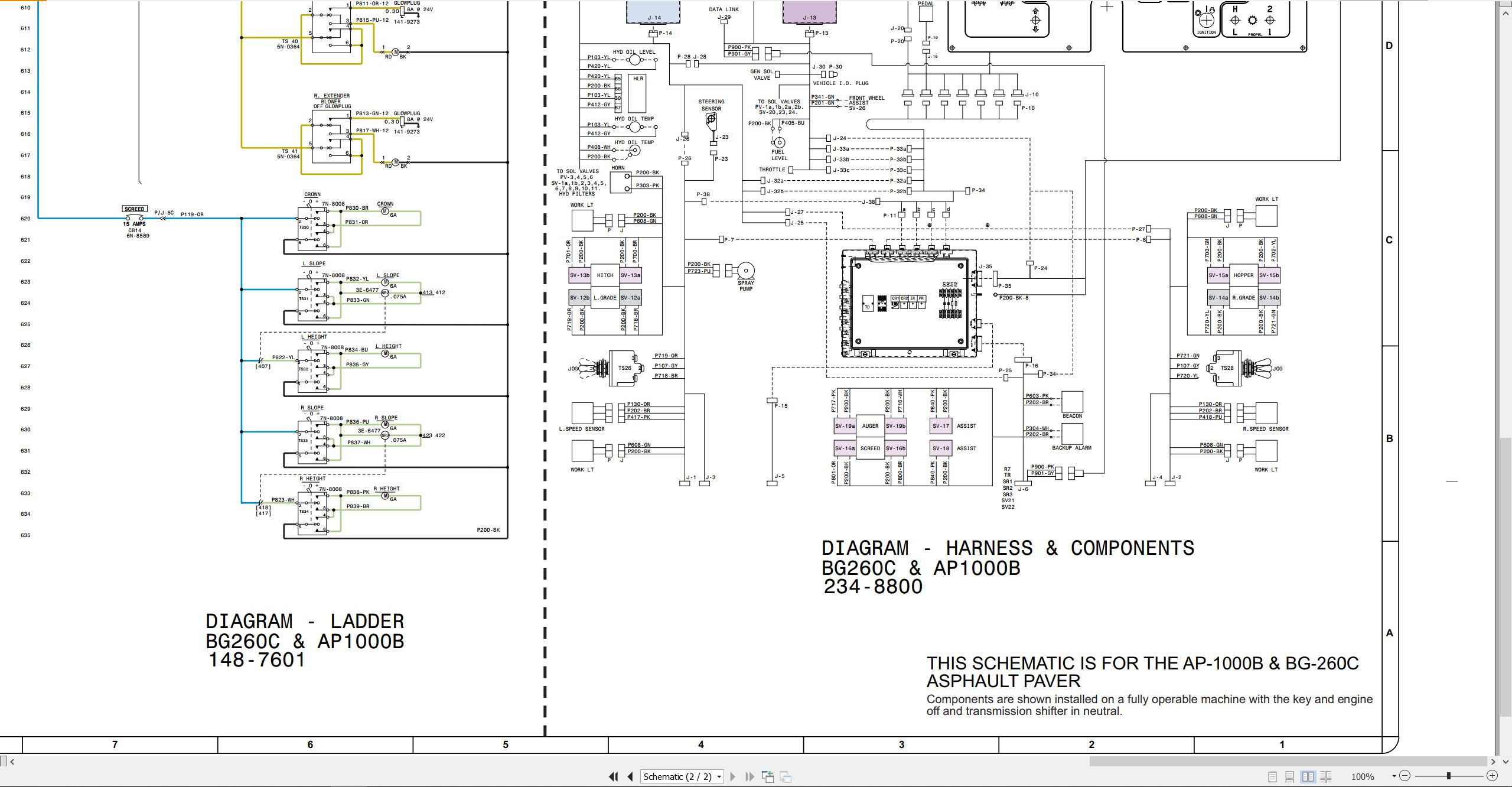The height and width of the screenshot is (787, 1512).
Task: Open the 100% zoom level dropdown
Action: pyautogui.click(x=1394, y=777)
